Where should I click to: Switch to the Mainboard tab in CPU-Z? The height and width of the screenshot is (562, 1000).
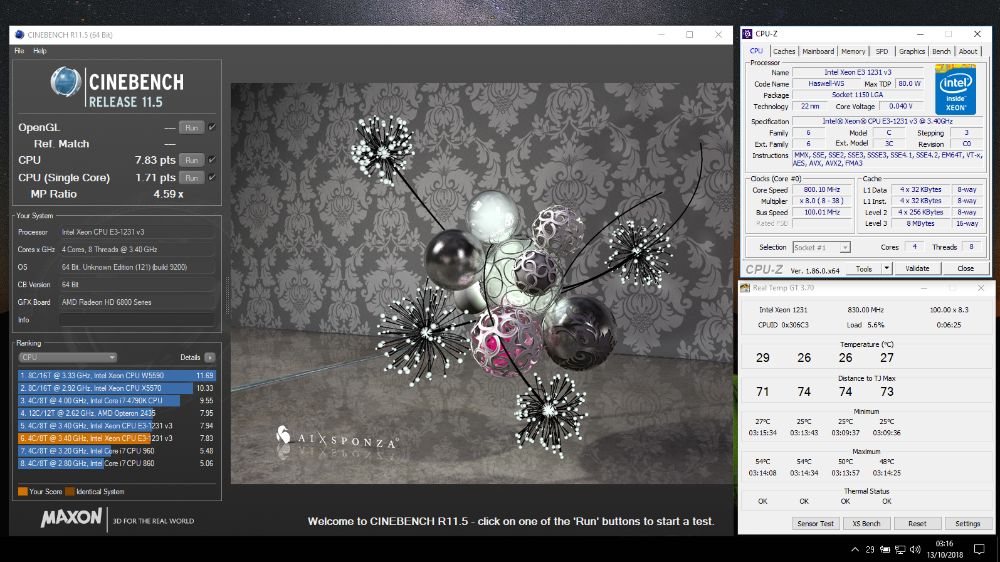point(818,51)
